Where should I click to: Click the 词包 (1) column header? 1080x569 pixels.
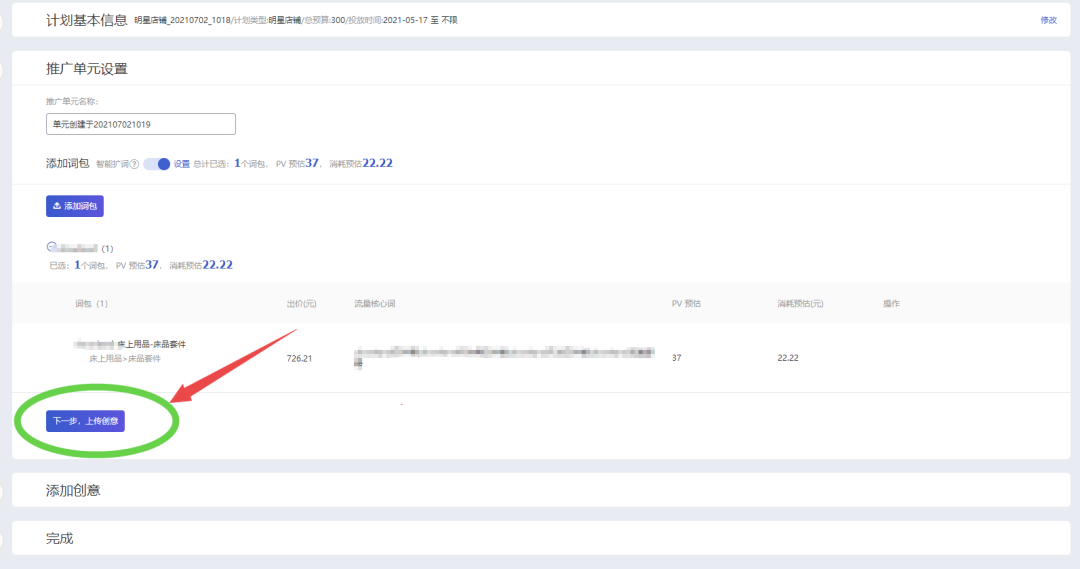pos(91,303)
